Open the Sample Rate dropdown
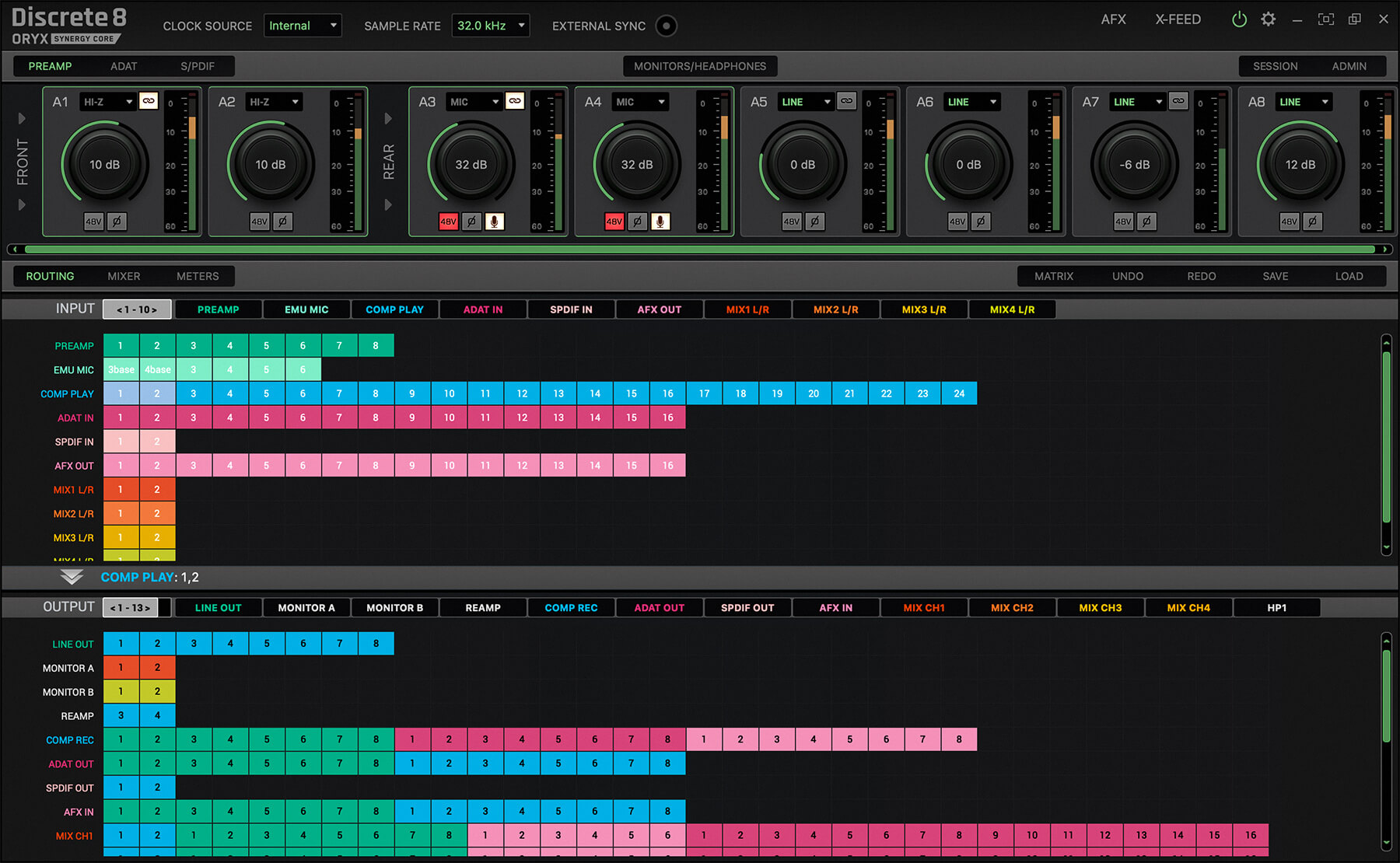 tap(491, 26)
